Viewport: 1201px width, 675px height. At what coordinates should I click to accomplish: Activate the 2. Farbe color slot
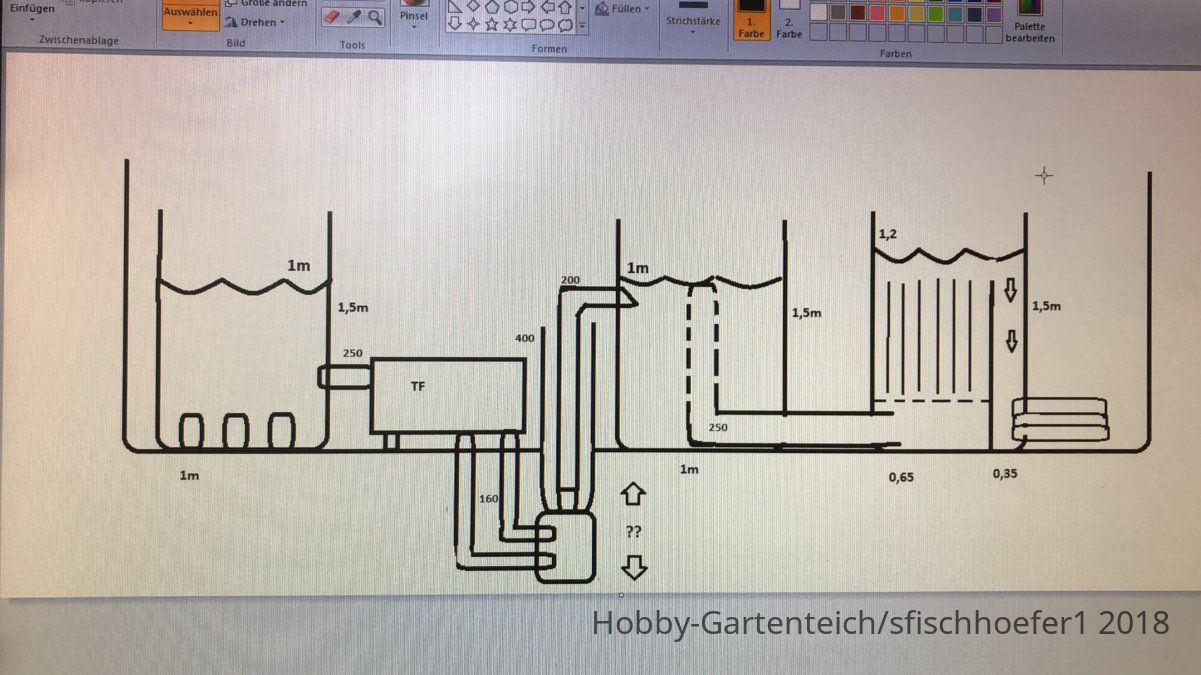tap(789, 19)
